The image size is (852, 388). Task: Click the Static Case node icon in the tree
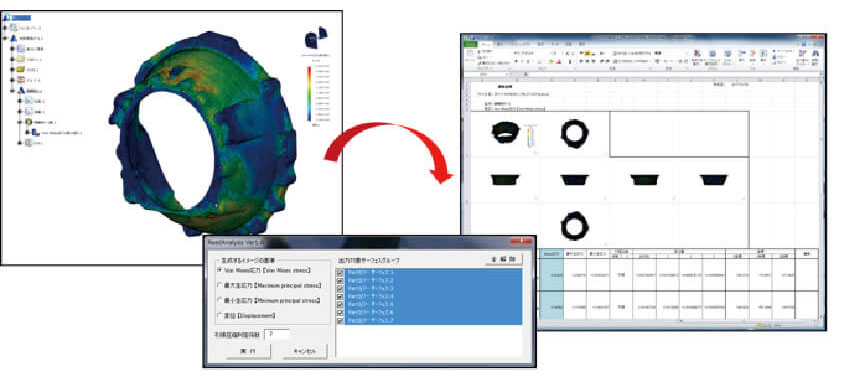tap(21, 91)
